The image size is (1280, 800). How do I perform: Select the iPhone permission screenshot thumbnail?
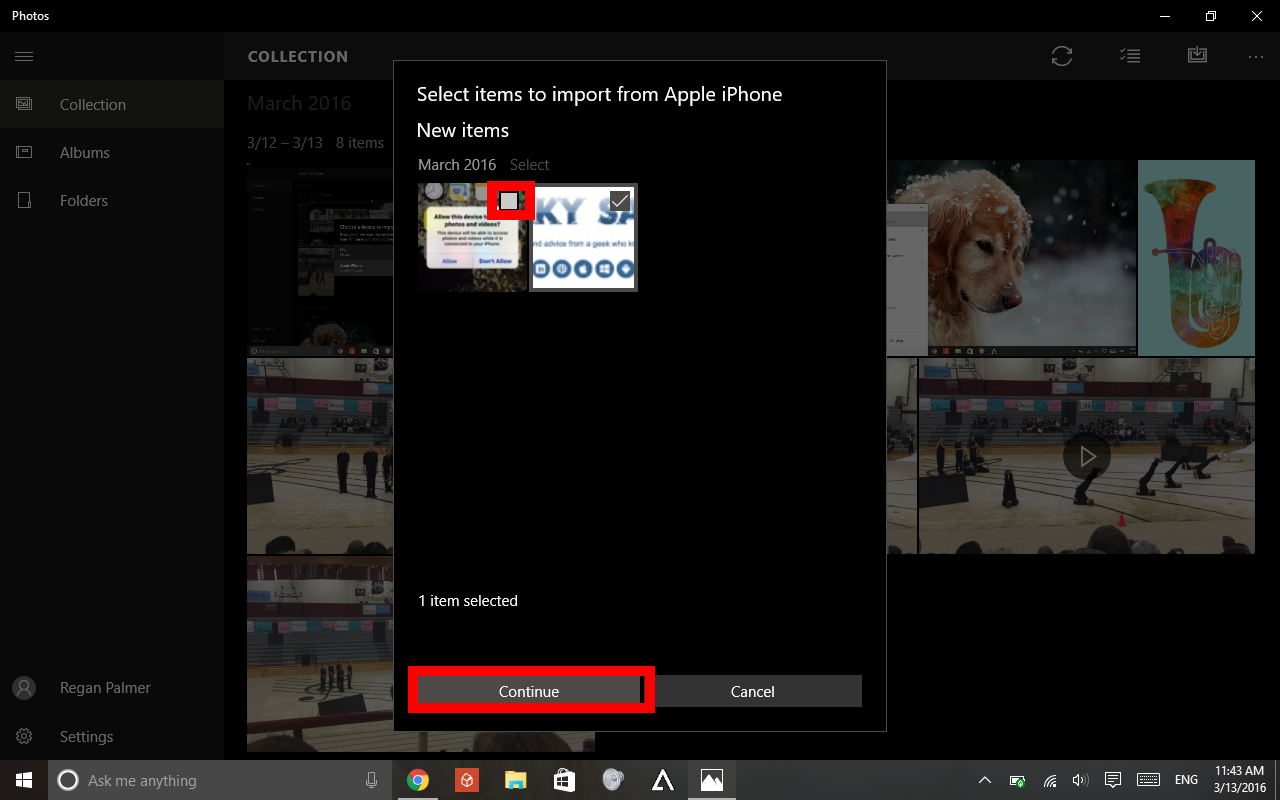472,237
